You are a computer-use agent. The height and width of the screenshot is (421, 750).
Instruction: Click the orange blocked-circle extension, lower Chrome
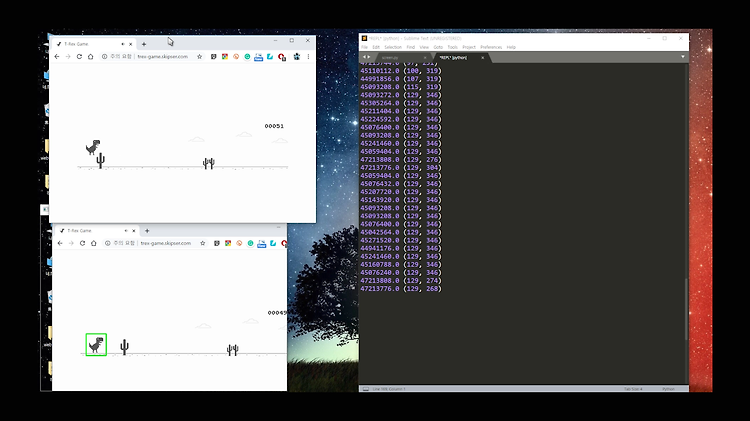point(239,243)
